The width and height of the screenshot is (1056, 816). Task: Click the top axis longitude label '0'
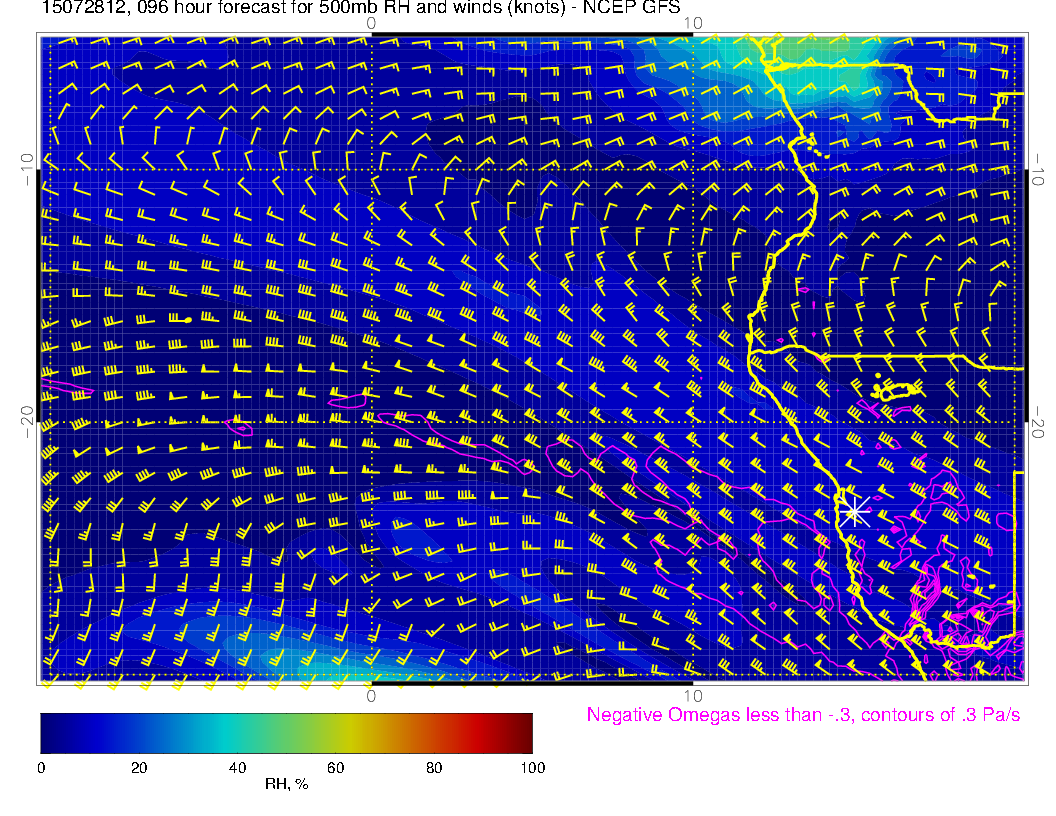(x=371, y=24)
